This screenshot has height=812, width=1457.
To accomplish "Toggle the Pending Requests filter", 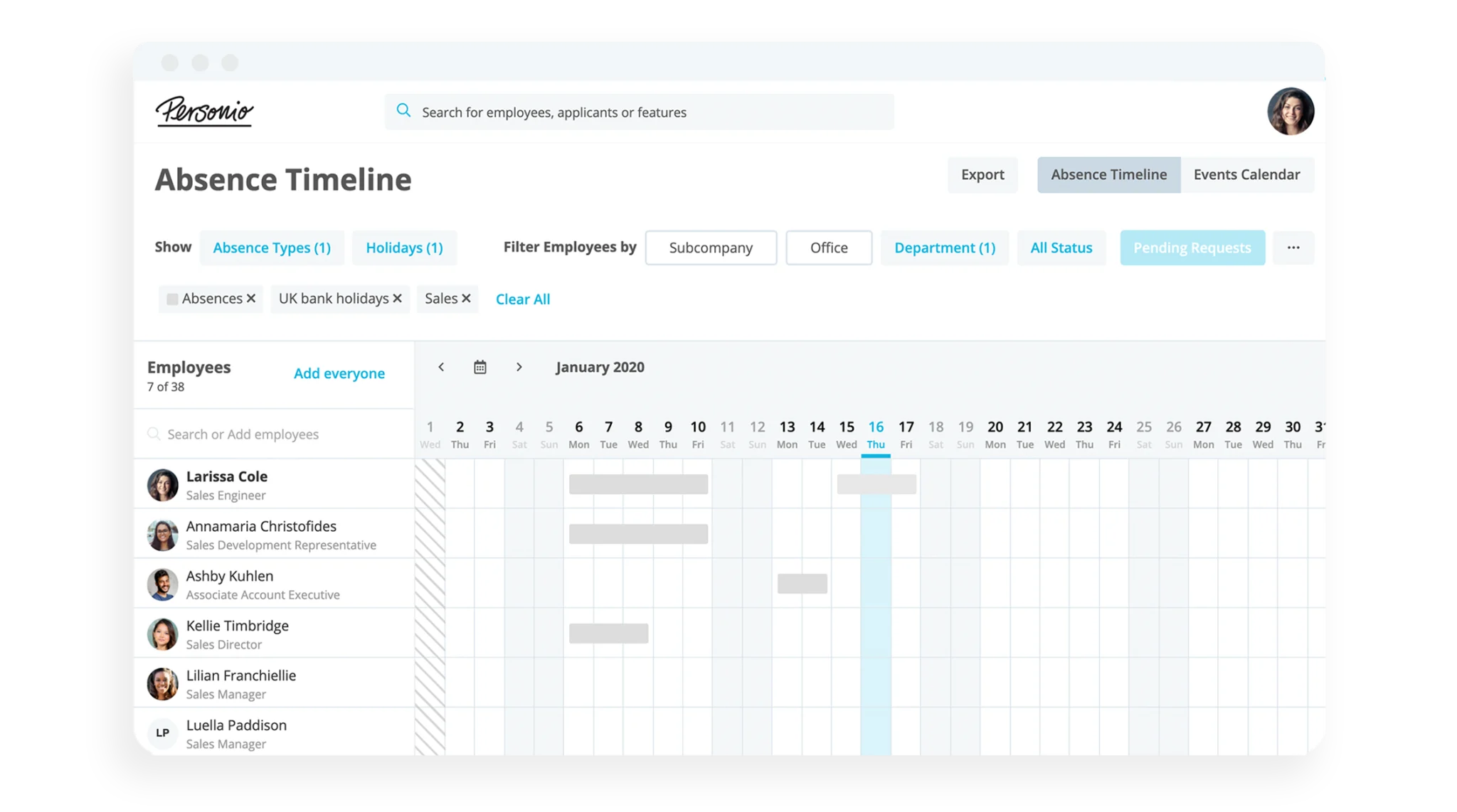I will pos(1192,247).
